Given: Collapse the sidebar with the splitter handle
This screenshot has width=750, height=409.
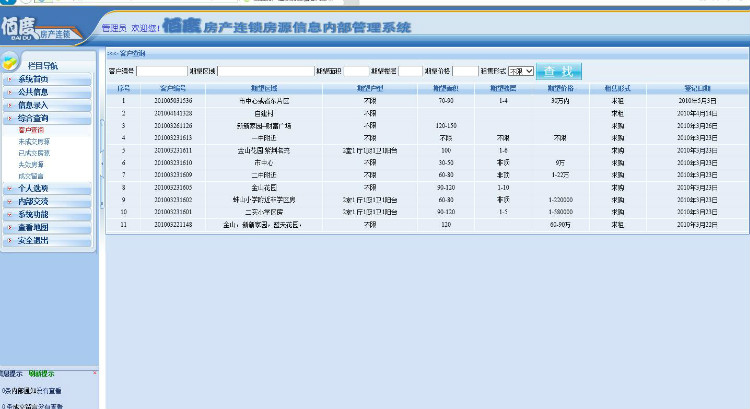Looking at the screenshot, I should point(102,164).
